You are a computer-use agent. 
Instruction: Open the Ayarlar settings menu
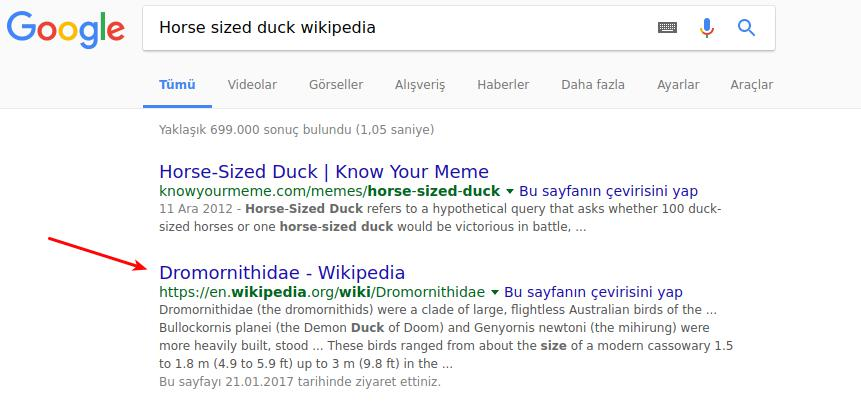pos(678,85)
